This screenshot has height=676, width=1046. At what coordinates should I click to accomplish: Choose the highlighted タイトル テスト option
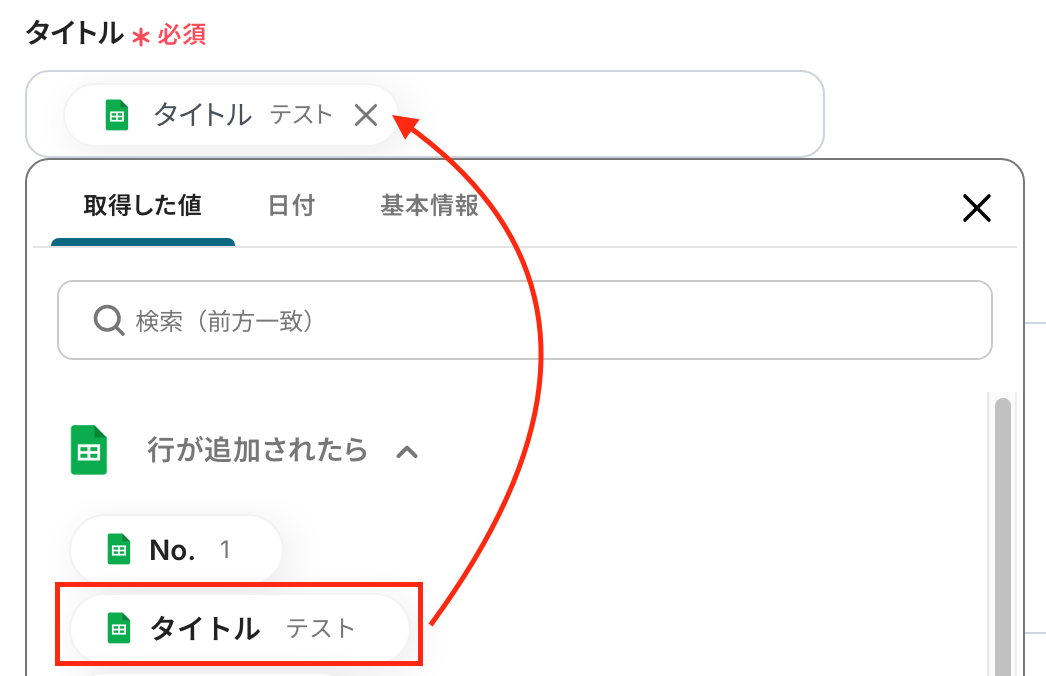(239, 628)
